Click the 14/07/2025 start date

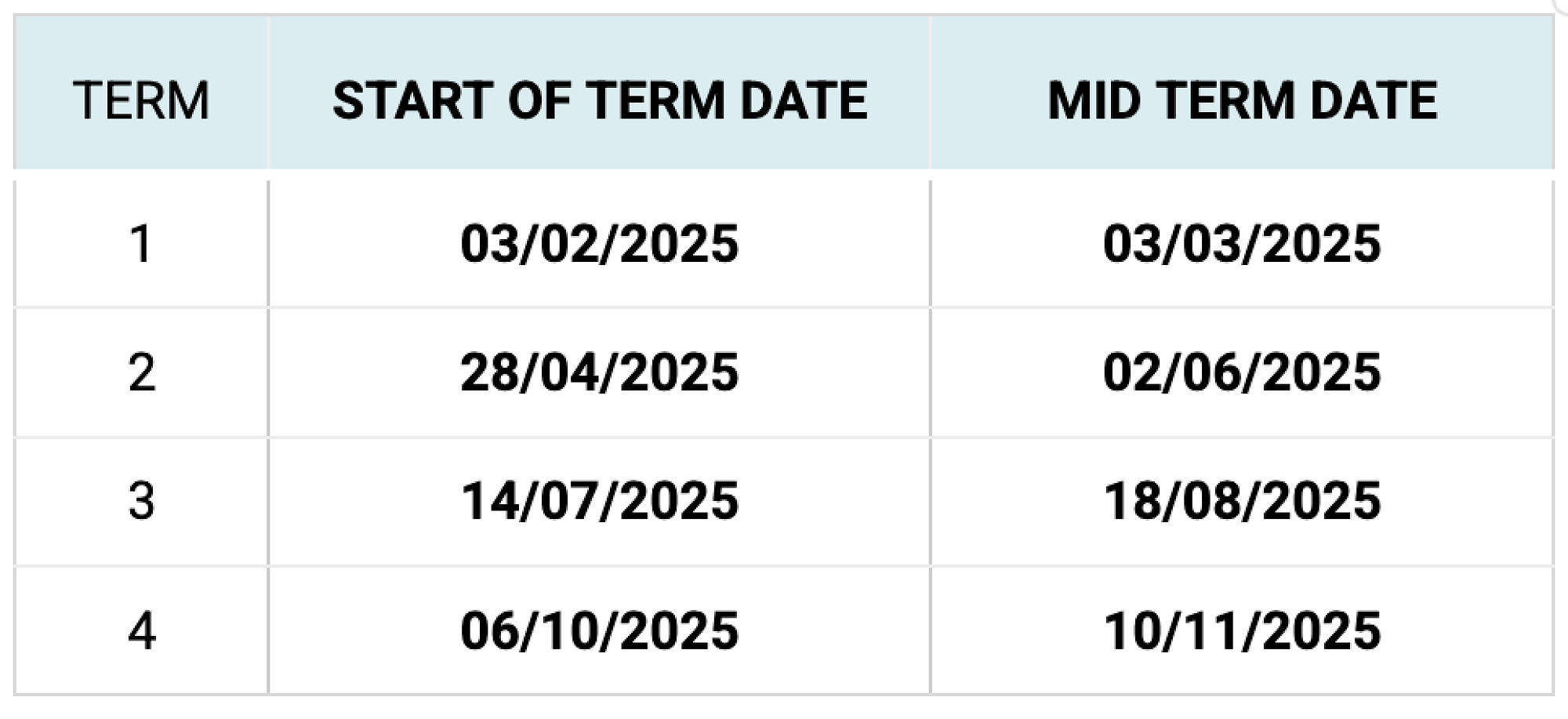point(600,501)
